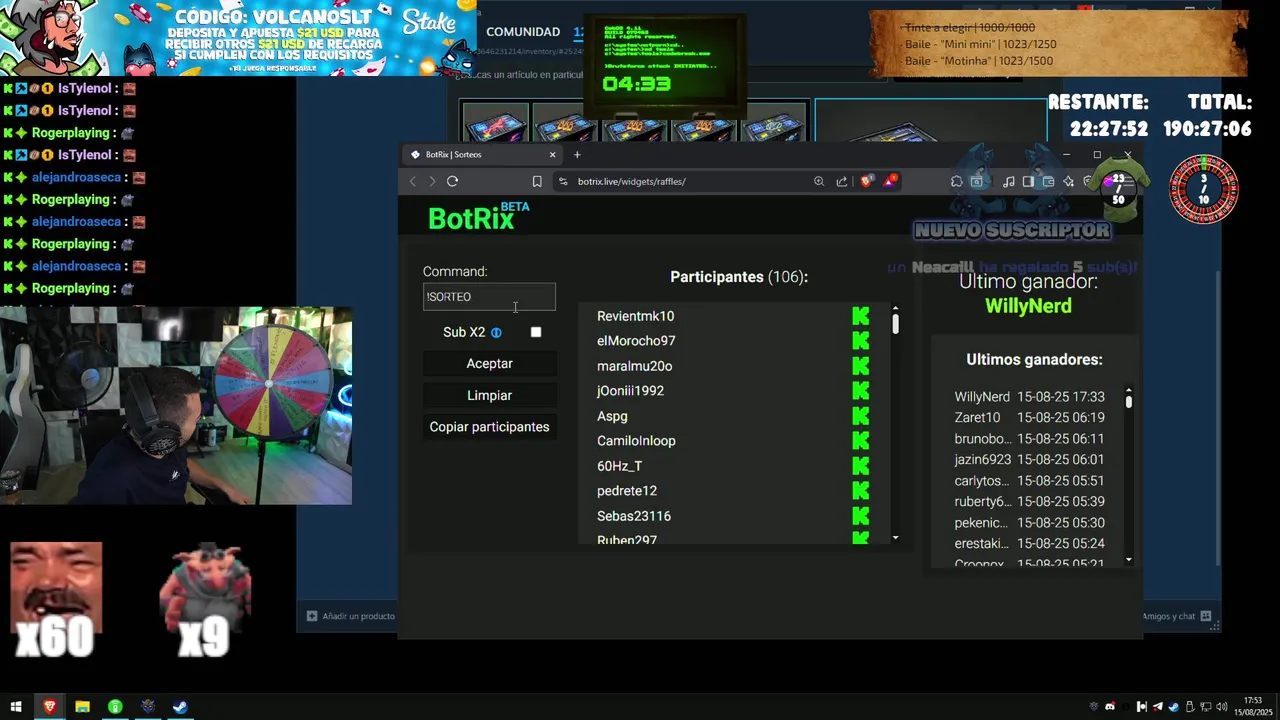The width and height of the screenshot is (1280, 720).
Task: Bookmark the botrix.live page
Action: pyautogui.click(x=537, y=181)
